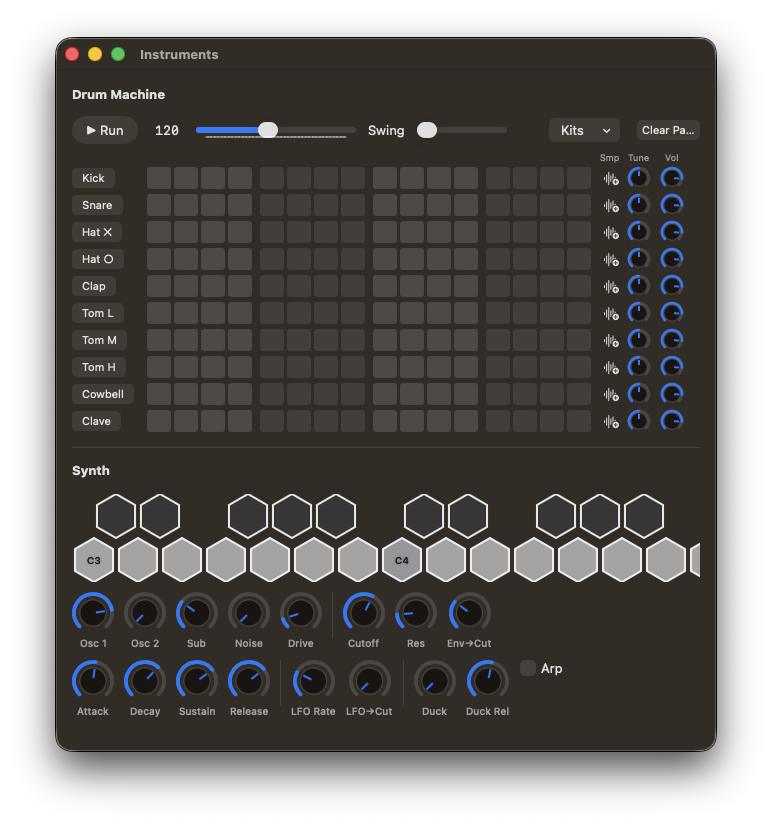Click the Clear Pa... button

click(x=668, y=130)
